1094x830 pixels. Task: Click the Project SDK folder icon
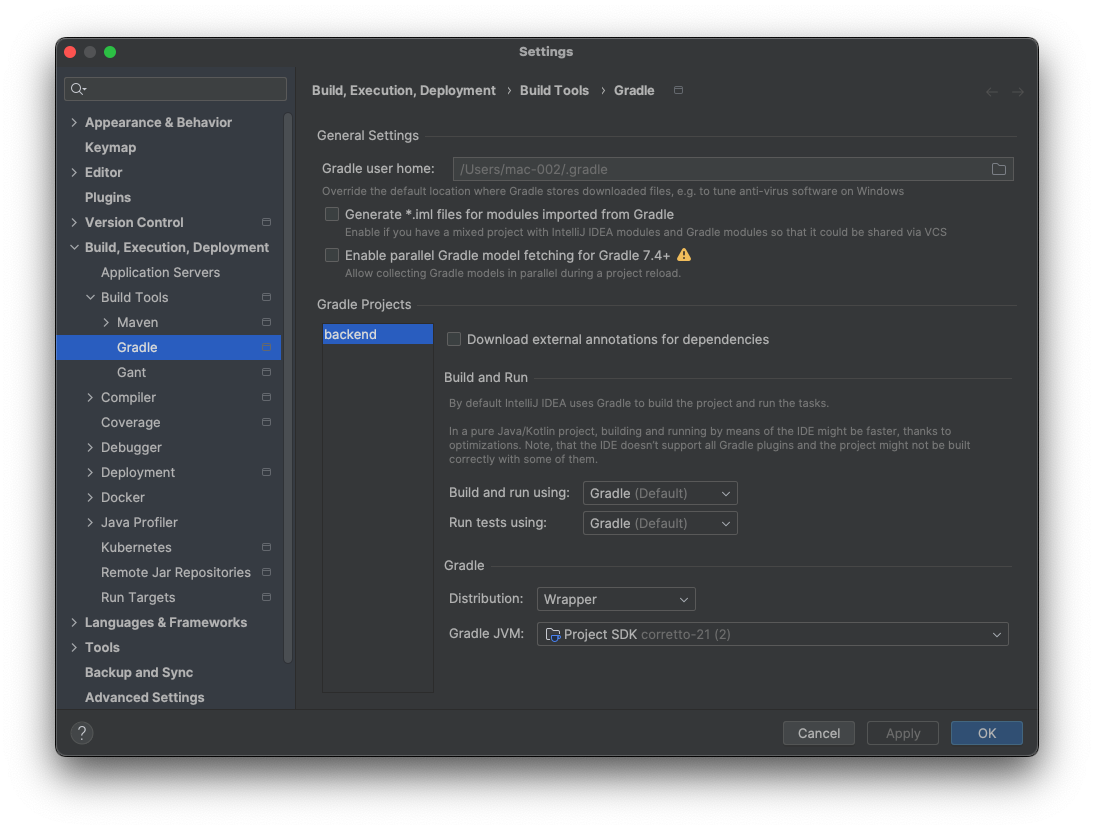(x=553, y=635)
